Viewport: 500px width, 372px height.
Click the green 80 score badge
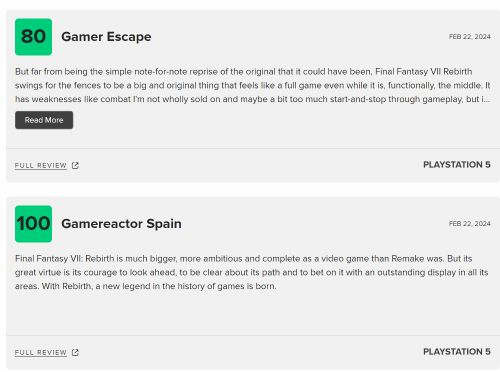click(33, 37)
